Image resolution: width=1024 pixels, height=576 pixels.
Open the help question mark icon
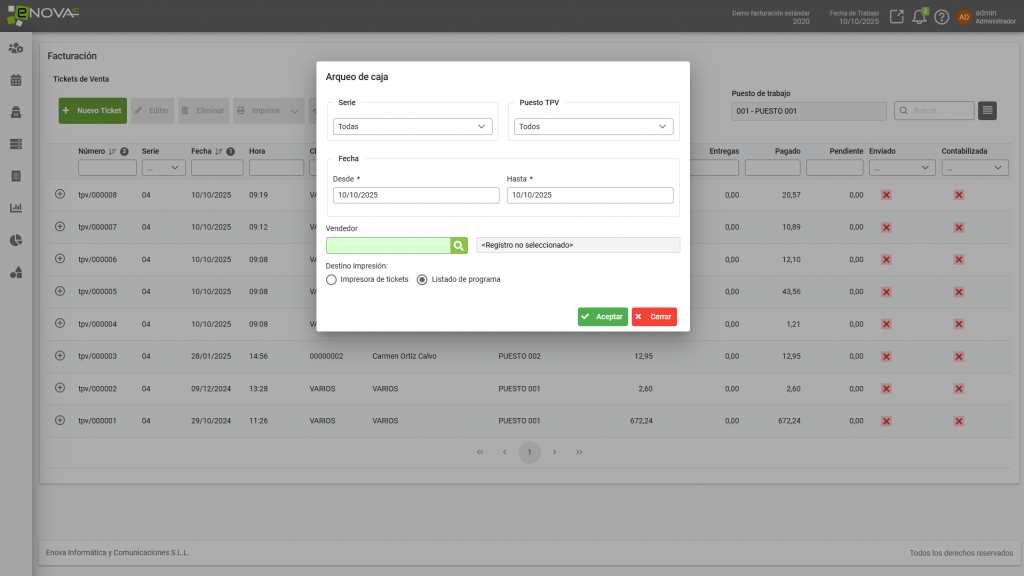click(x=940, y=16)
